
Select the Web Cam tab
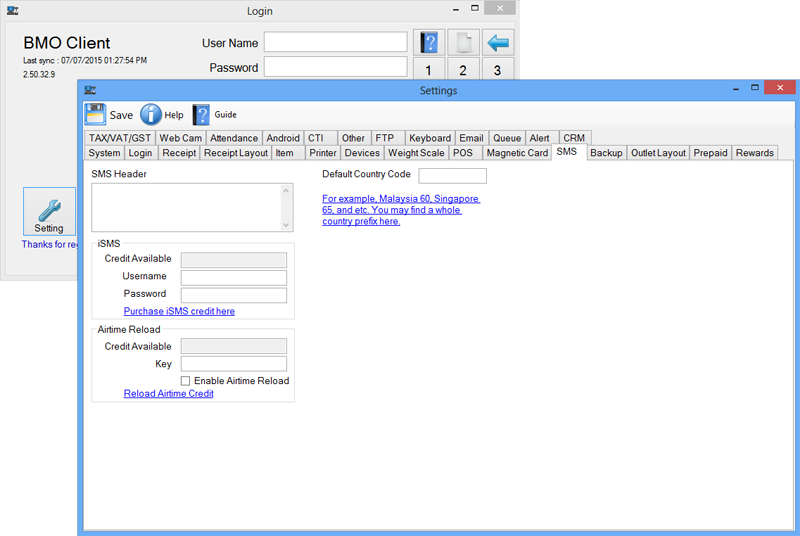point(181,138)
